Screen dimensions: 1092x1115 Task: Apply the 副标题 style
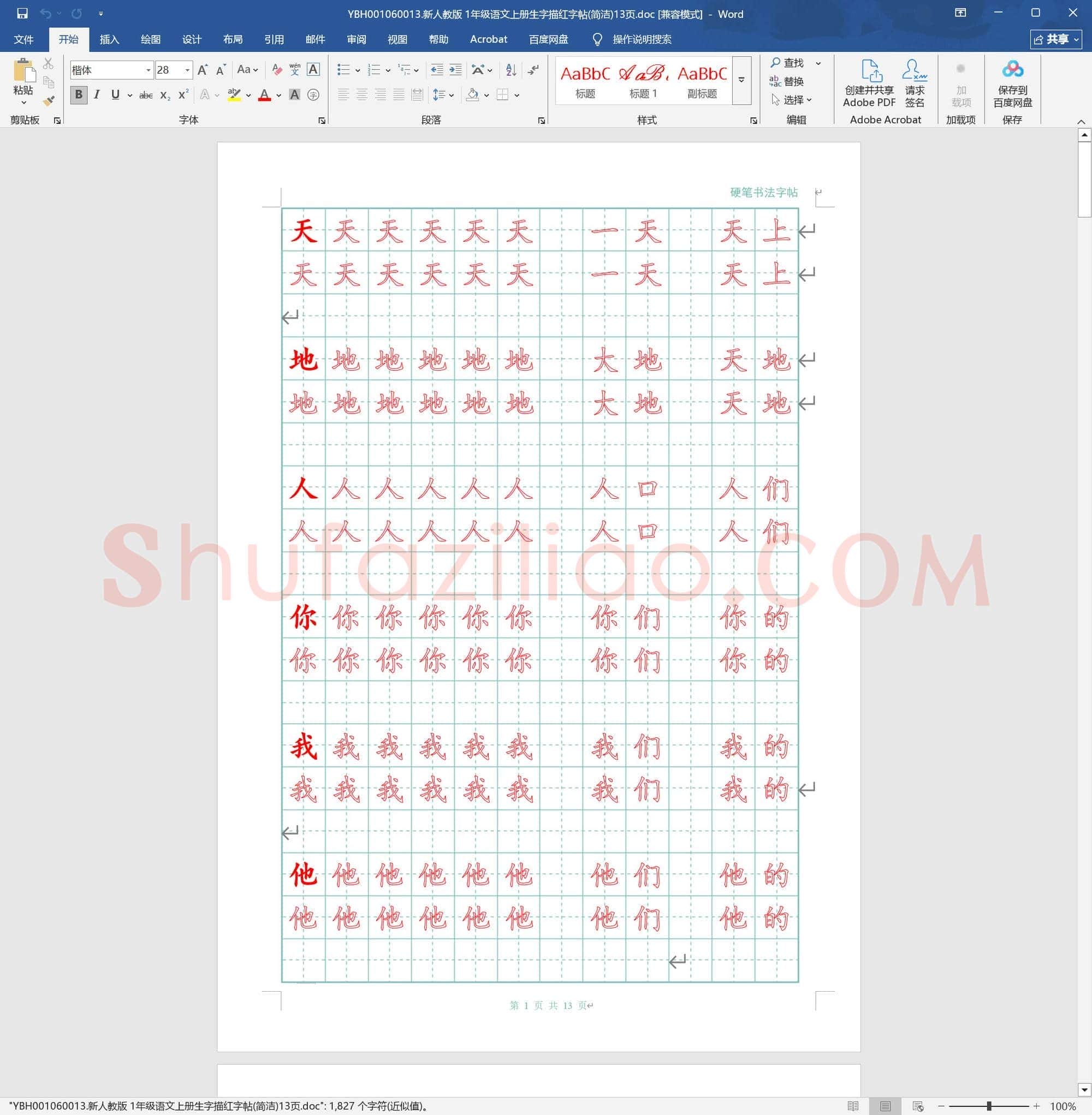pyautogui.click(x=702, y=81)
